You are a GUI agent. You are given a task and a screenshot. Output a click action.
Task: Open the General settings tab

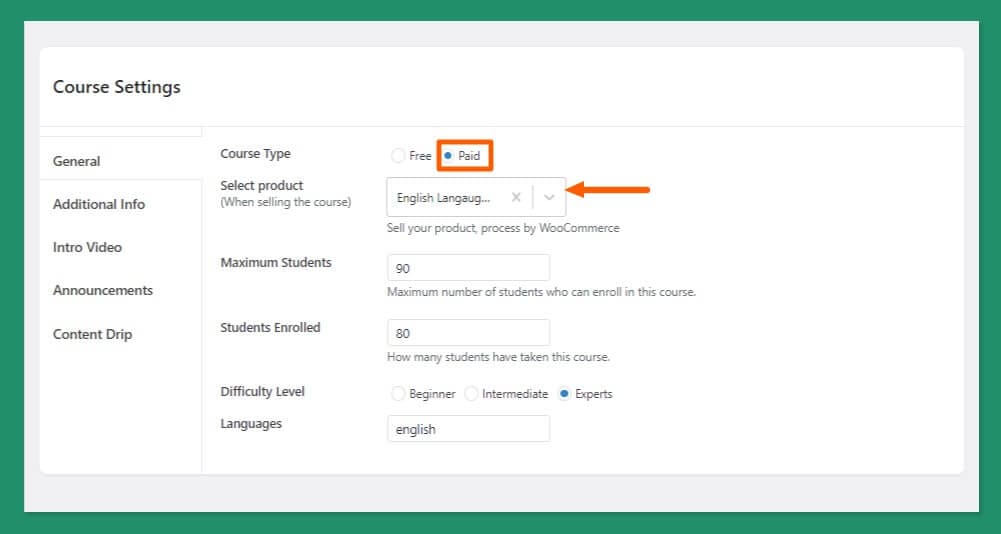(77, 161)
